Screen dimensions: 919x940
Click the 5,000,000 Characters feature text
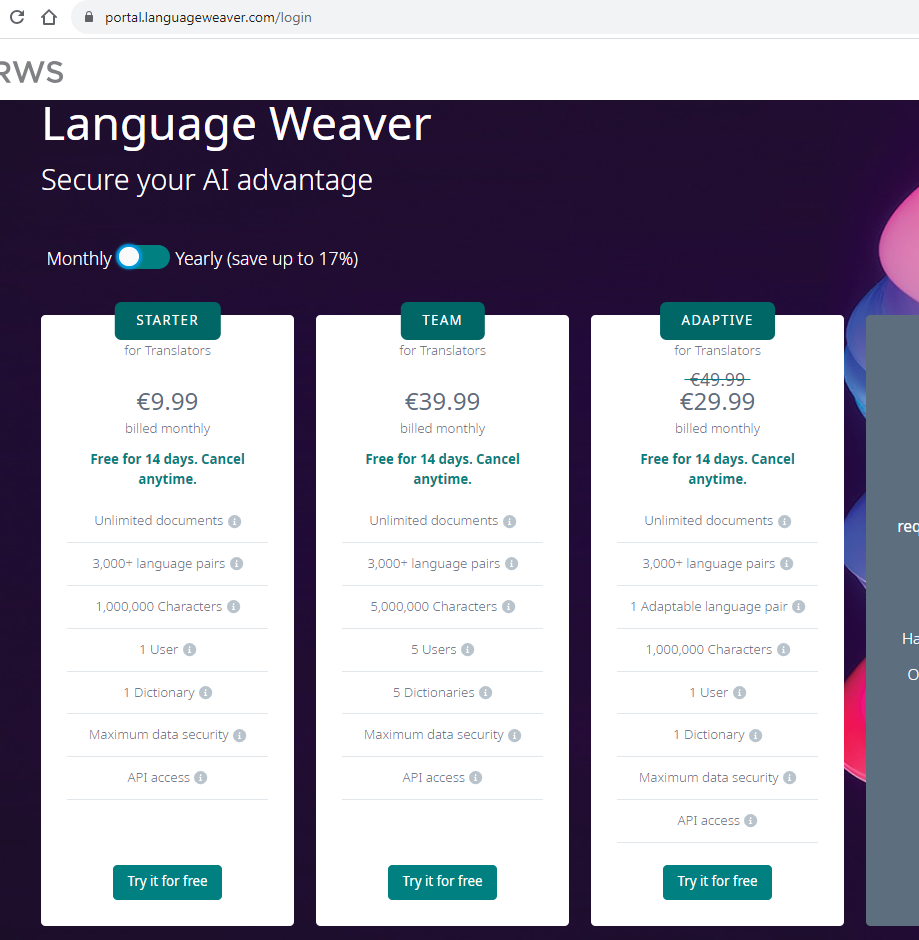[x=433, y=607]
